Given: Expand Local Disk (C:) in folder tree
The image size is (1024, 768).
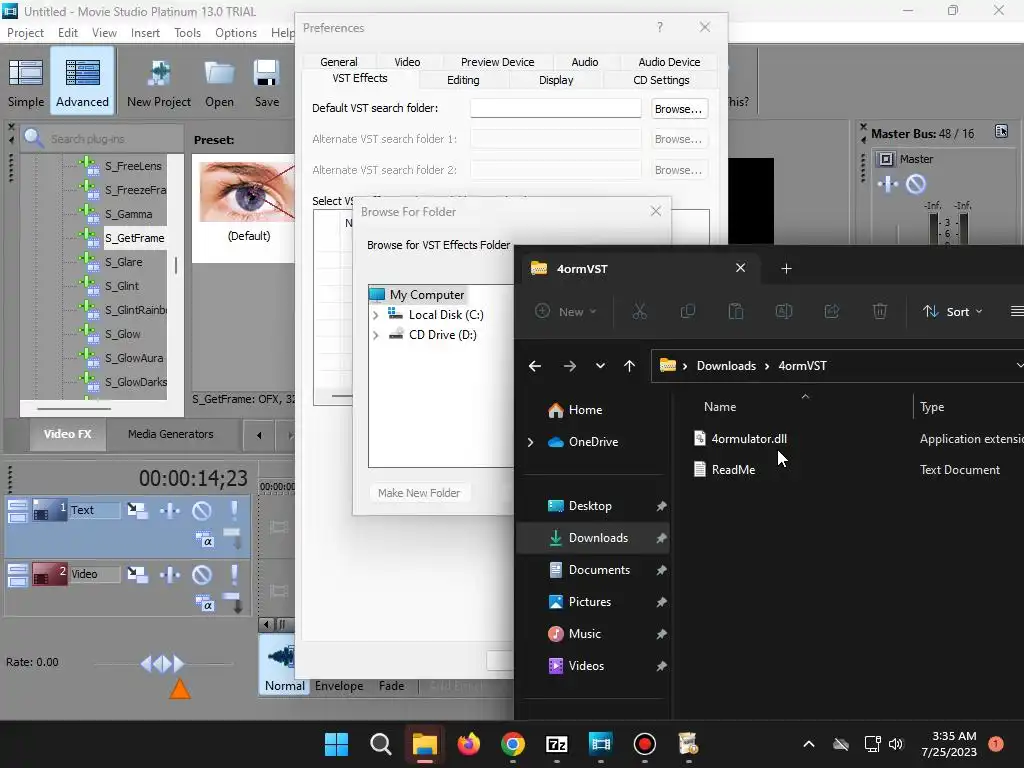Looking at the screenshot, I should (x=376, y=315).
